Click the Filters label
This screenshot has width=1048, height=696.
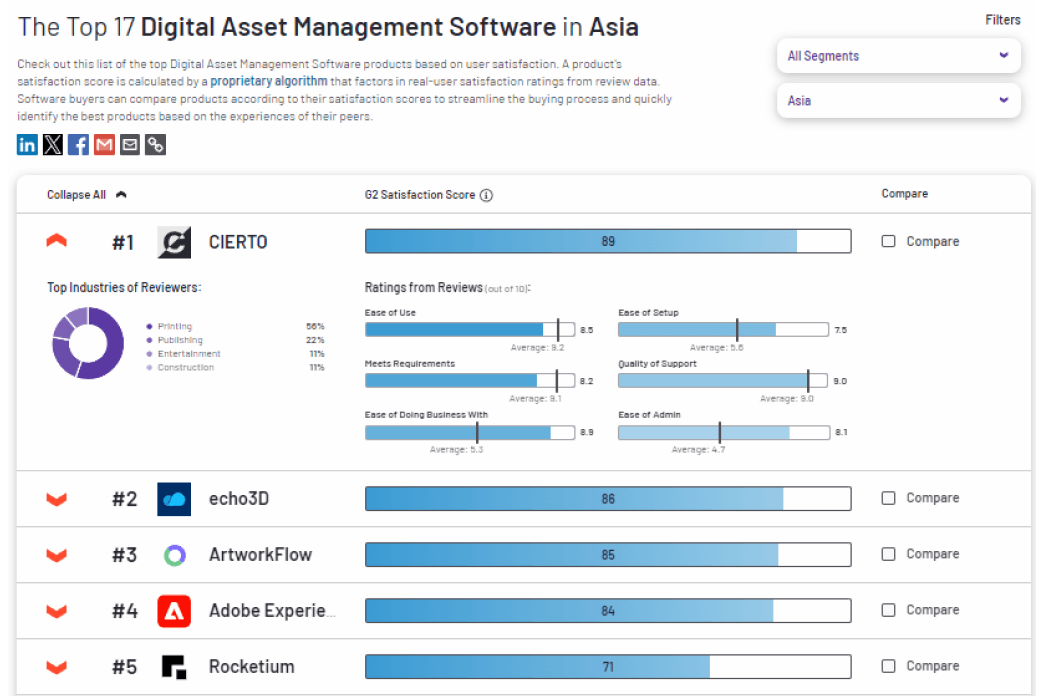(1003, 20)
